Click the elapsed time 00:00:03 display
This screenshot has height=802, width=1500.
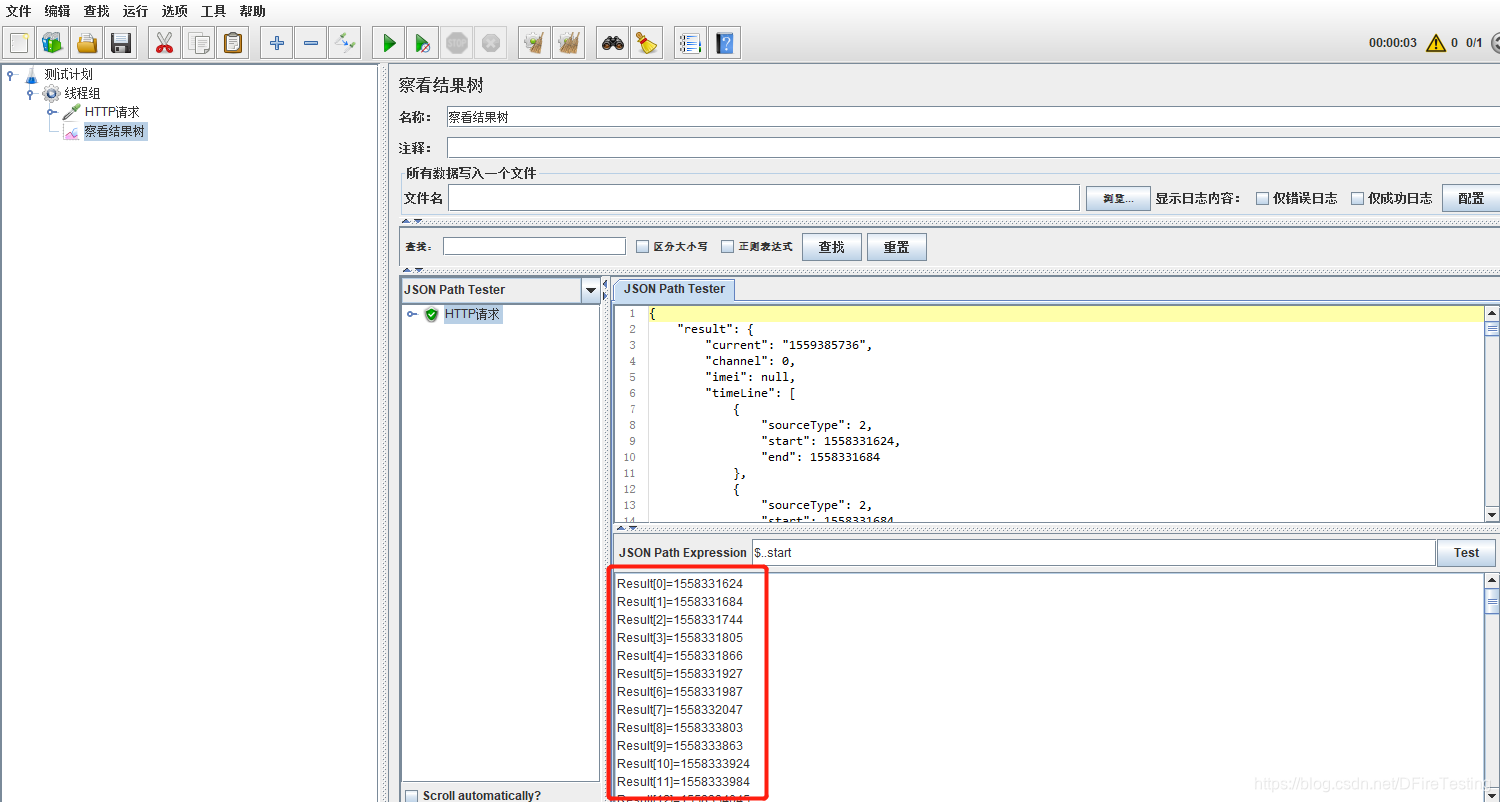tap(1393, 43)
